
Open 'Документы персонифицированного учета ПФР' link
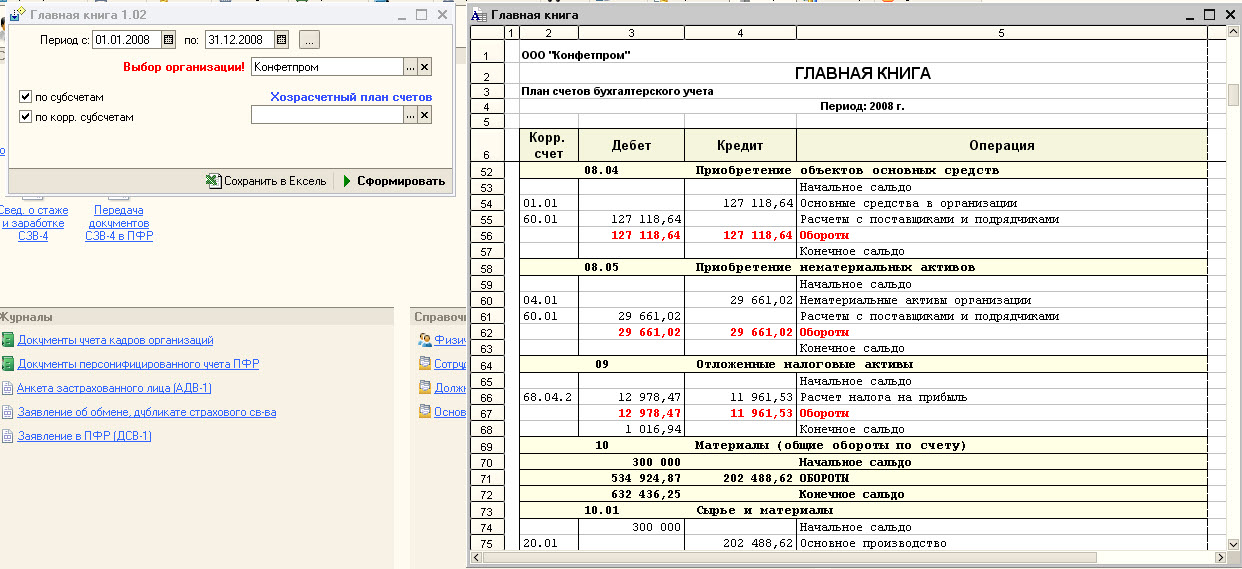pos(138,364)
